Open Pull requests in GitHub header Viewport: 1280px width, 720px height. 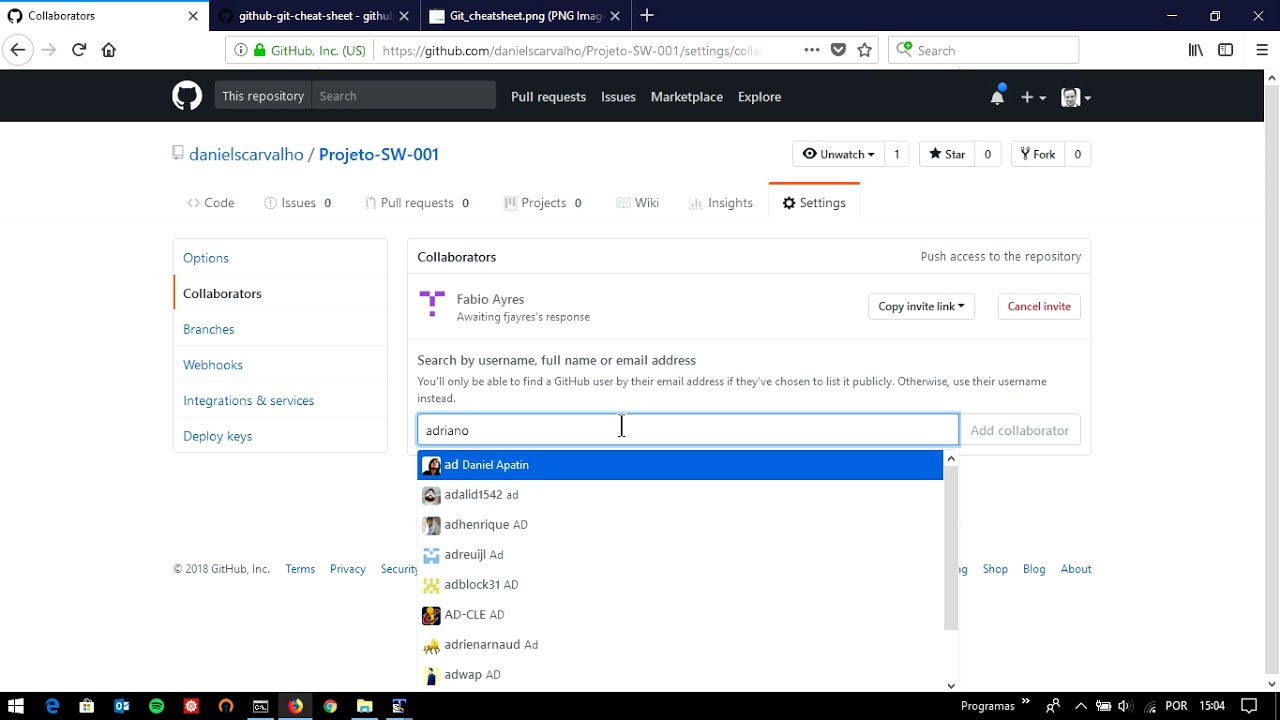pyautogui.click(x=548, y=97)
